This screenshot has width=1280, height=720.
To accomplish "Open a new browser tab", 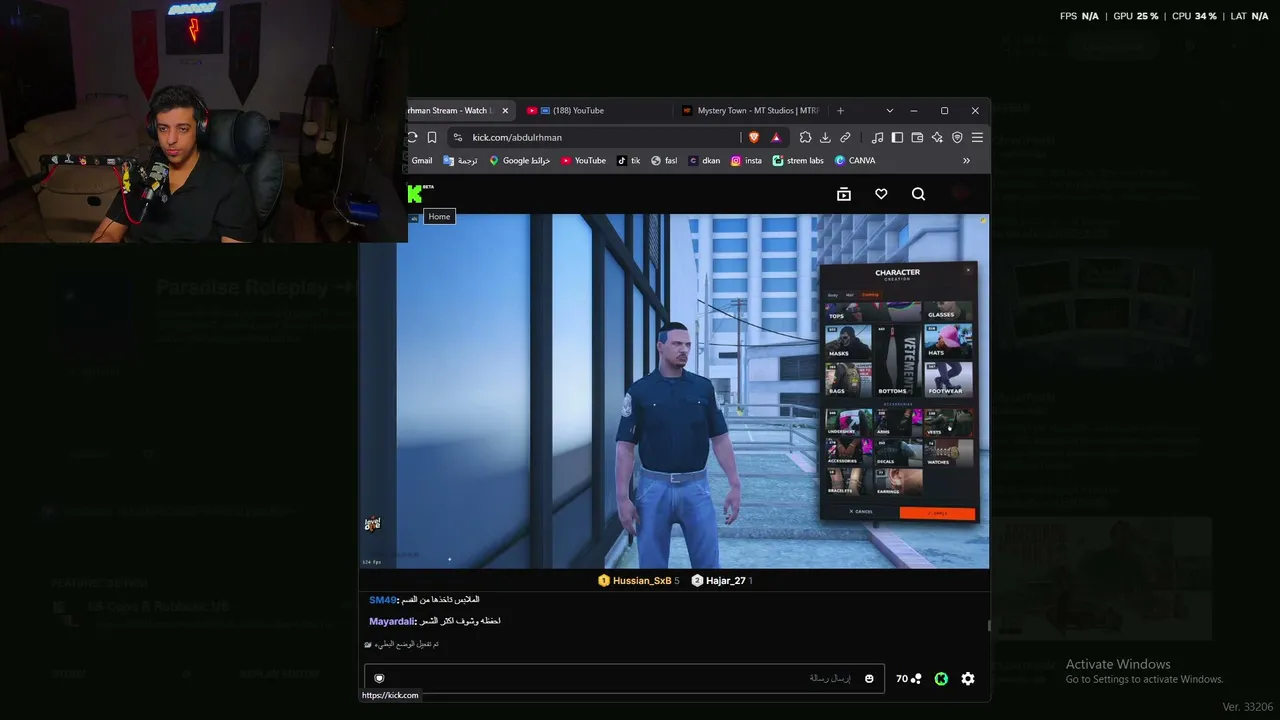I will pyautogui.click(x=840, y=110).
